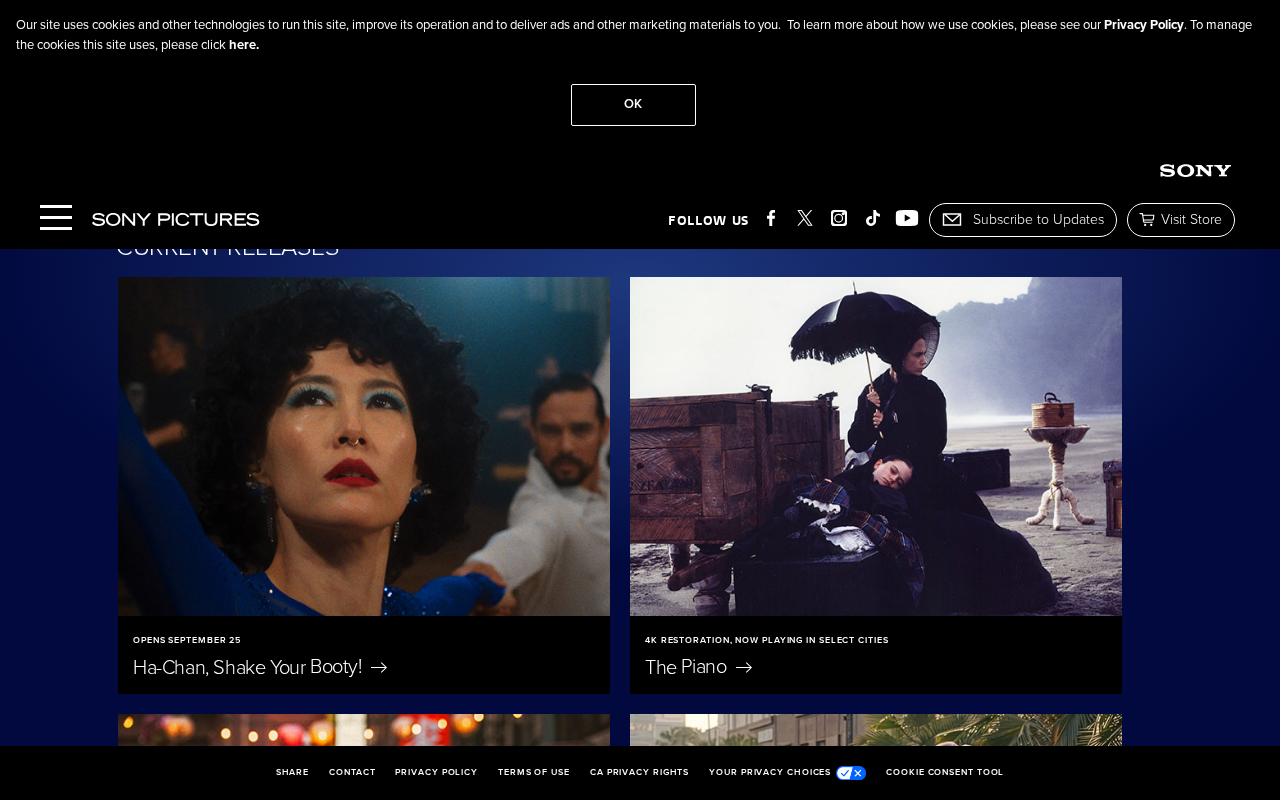Click the Sony corporate logo

(x=1195, y=171)
